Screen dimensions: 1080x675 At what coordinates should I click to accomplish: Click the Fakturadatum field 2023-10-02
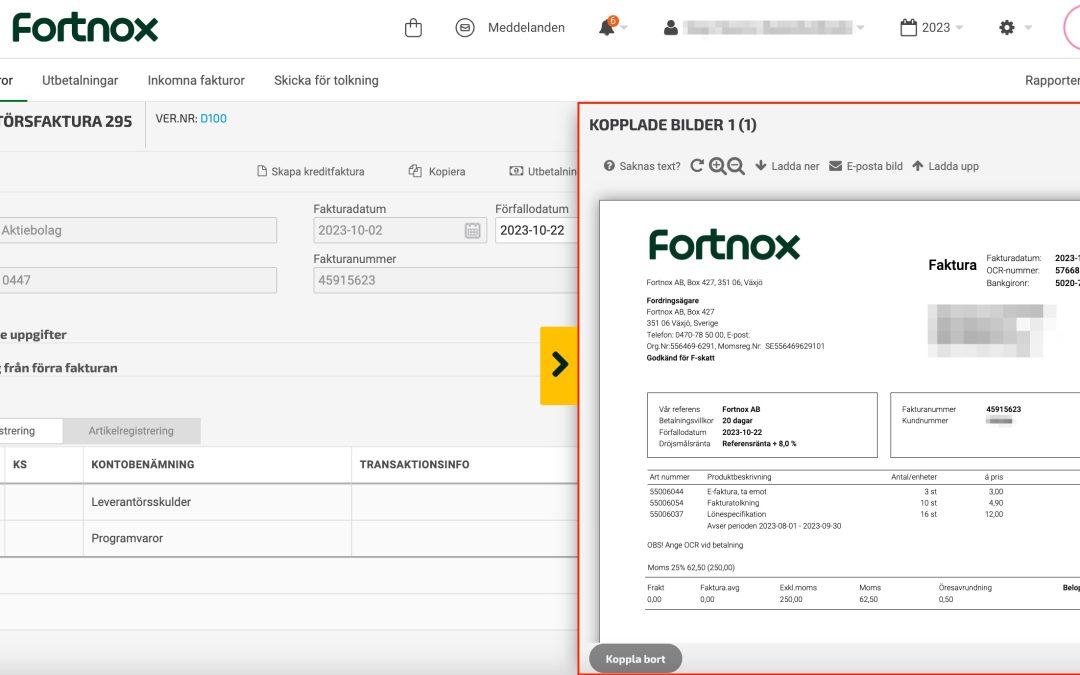point(400,231)
